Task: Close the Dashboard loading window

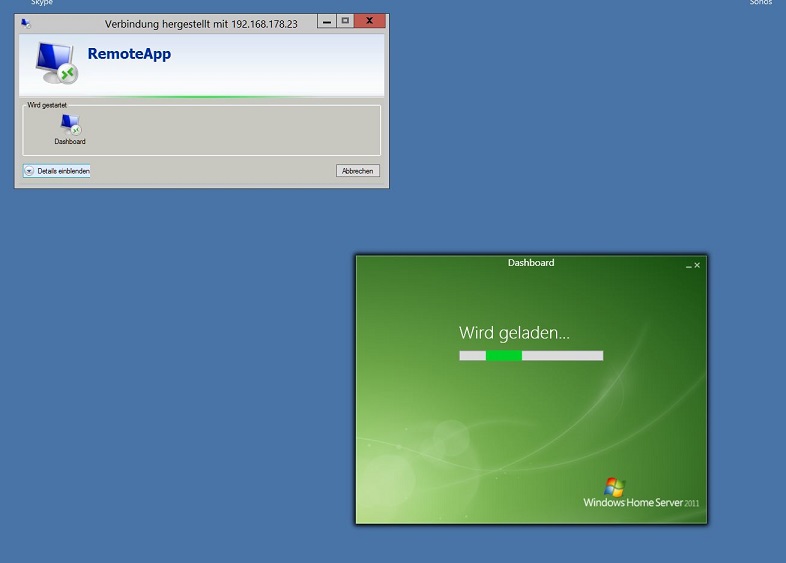Action: (697, 265)
